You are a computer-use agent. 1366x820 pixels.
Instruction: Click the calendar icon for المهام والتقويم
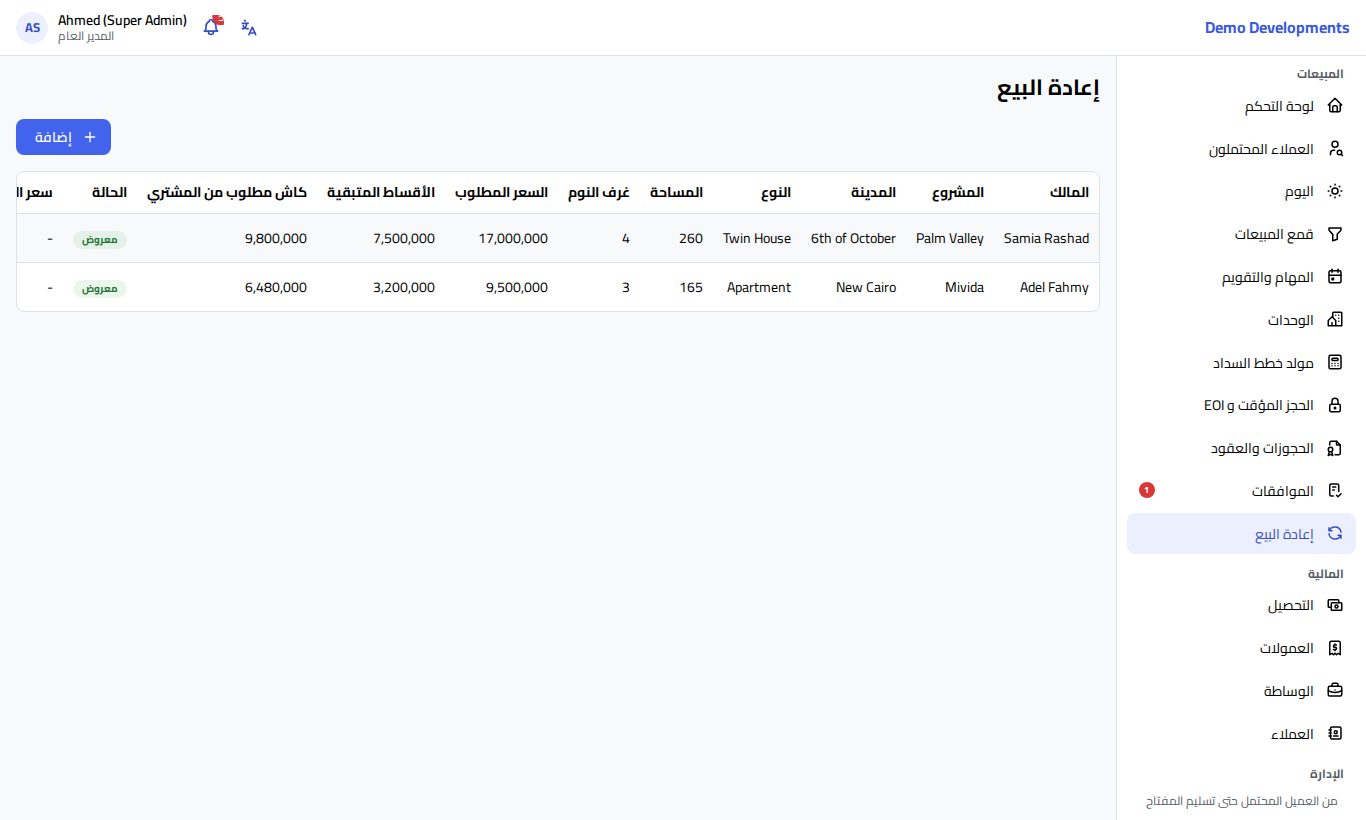[1334, 277]
